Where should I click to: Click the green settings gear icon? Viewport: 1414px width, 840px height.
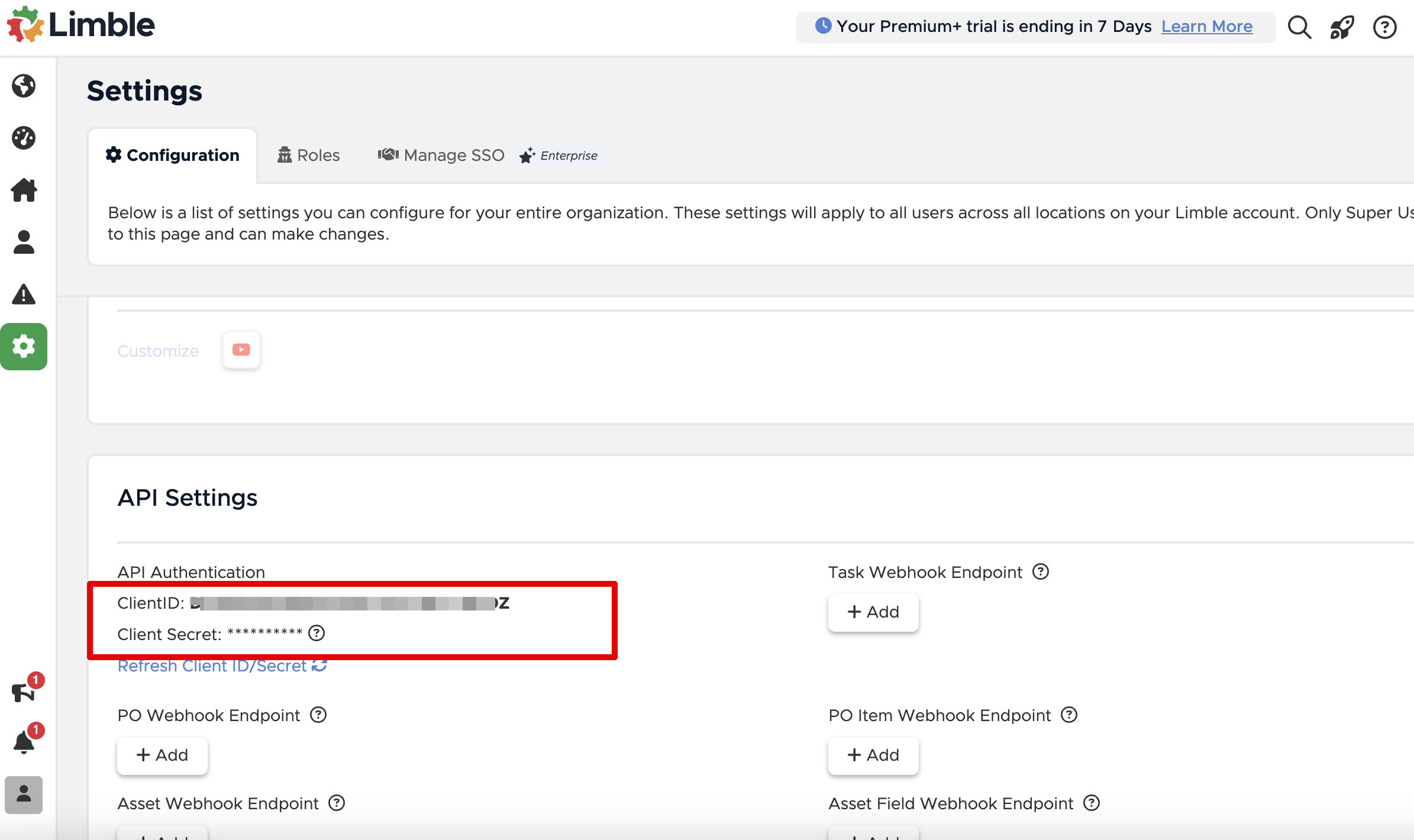(24, 347)
